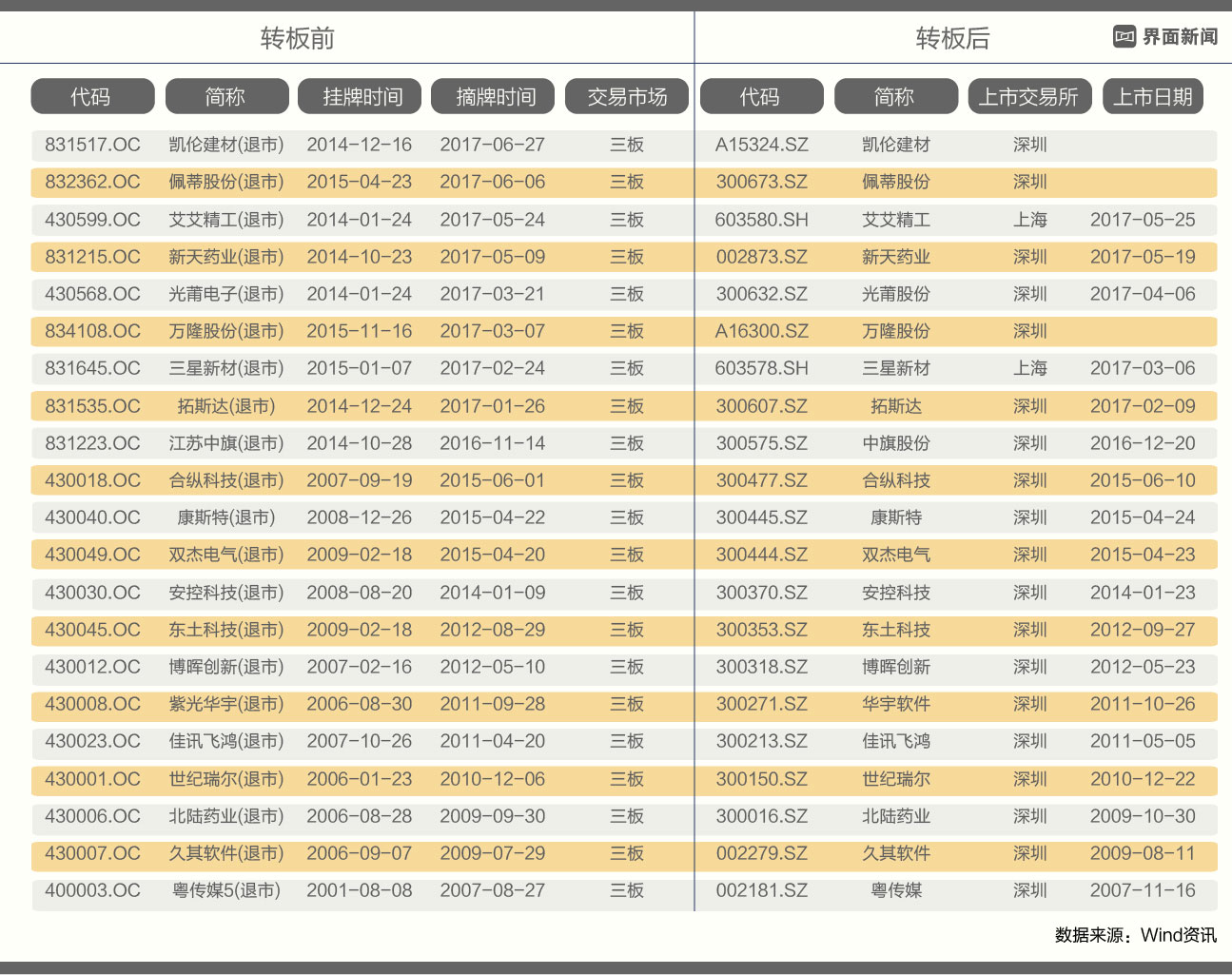Select date 2011-05-05
This screenshot has height=975, width=1232.
coord(1143,741)
